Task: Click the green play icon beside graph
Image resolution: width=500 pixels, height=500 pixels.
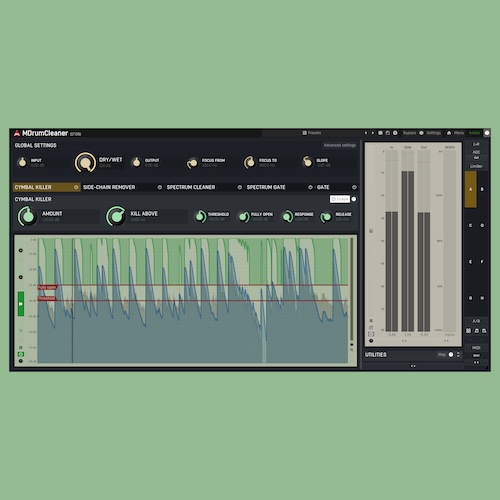Action: (21, 304)
